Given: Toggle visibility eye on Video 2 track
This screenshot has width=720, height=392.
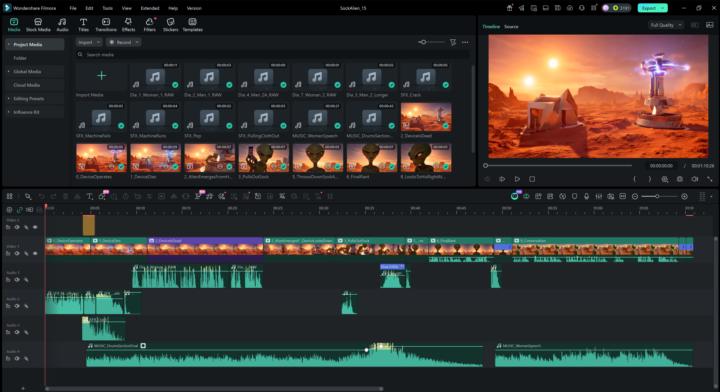Looking at the screenshot, I should tap(35, 227).
